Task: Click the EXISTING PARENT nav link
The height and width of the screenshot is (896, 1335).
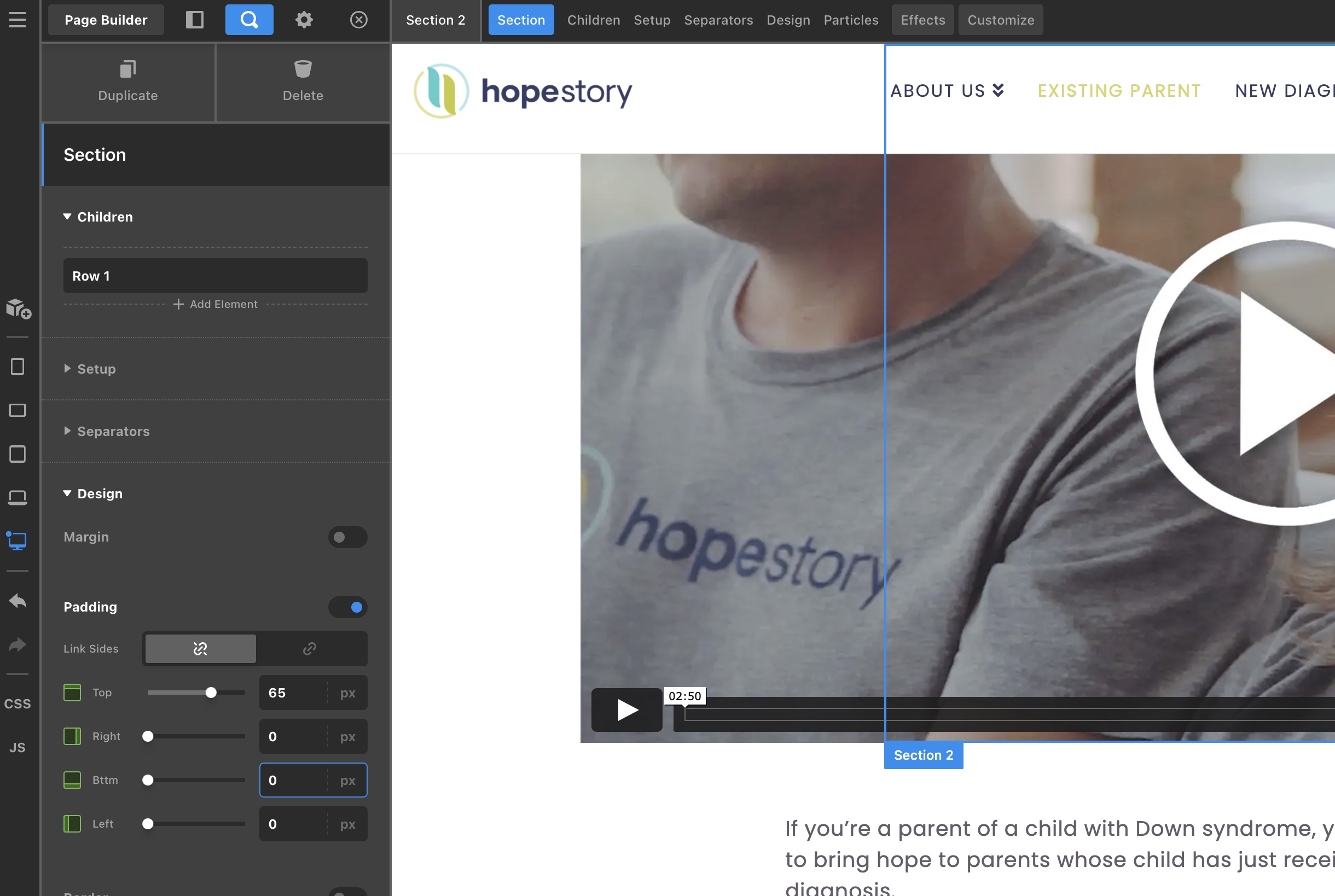Action: point(1119,91)
